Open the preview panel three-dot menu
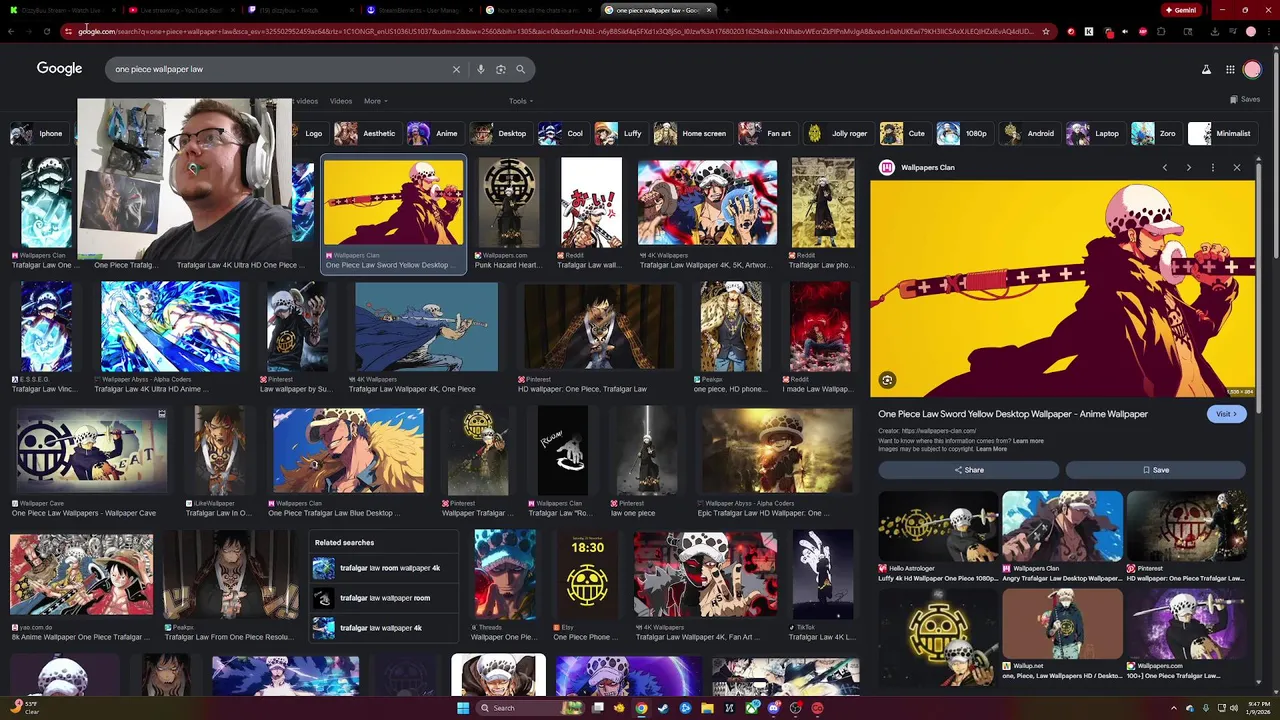 (1213, 168)
